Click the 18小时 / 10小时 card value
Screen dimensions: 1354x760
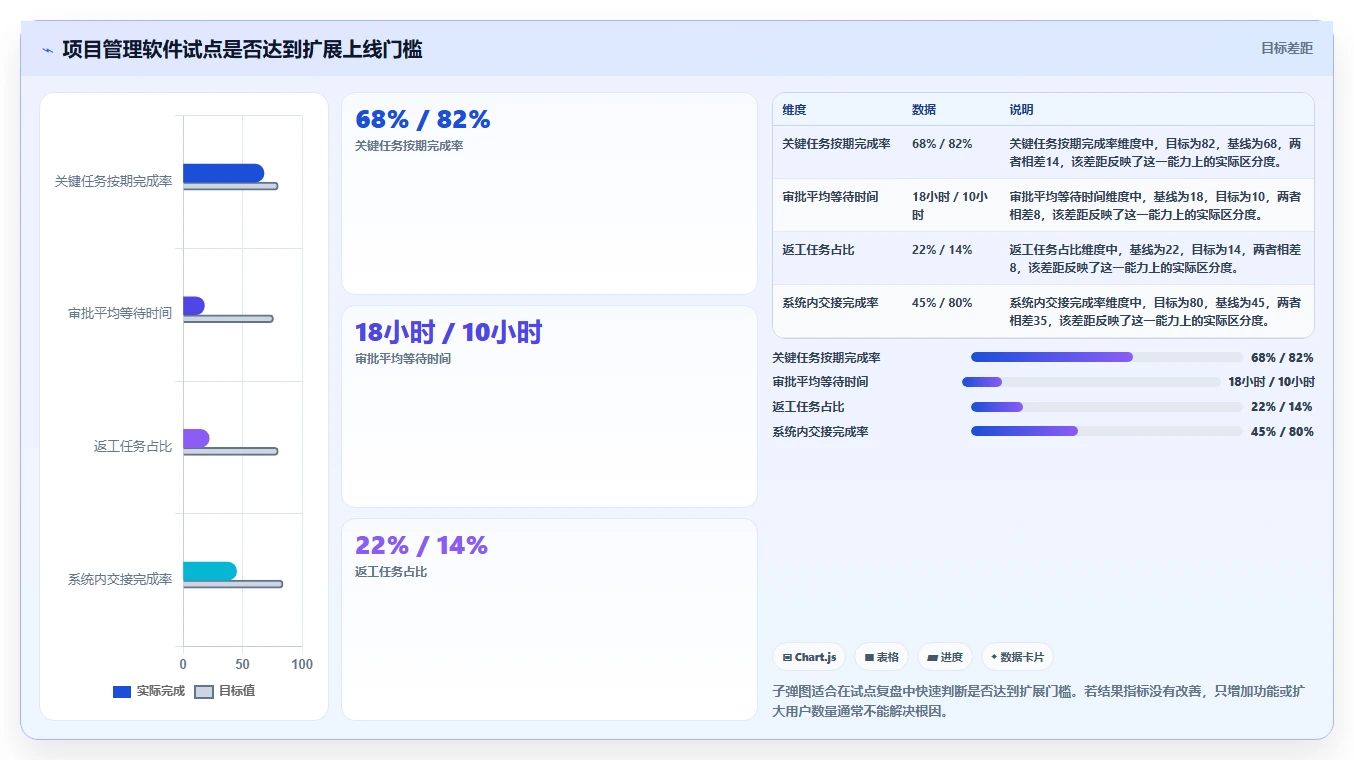click(448, 332)
